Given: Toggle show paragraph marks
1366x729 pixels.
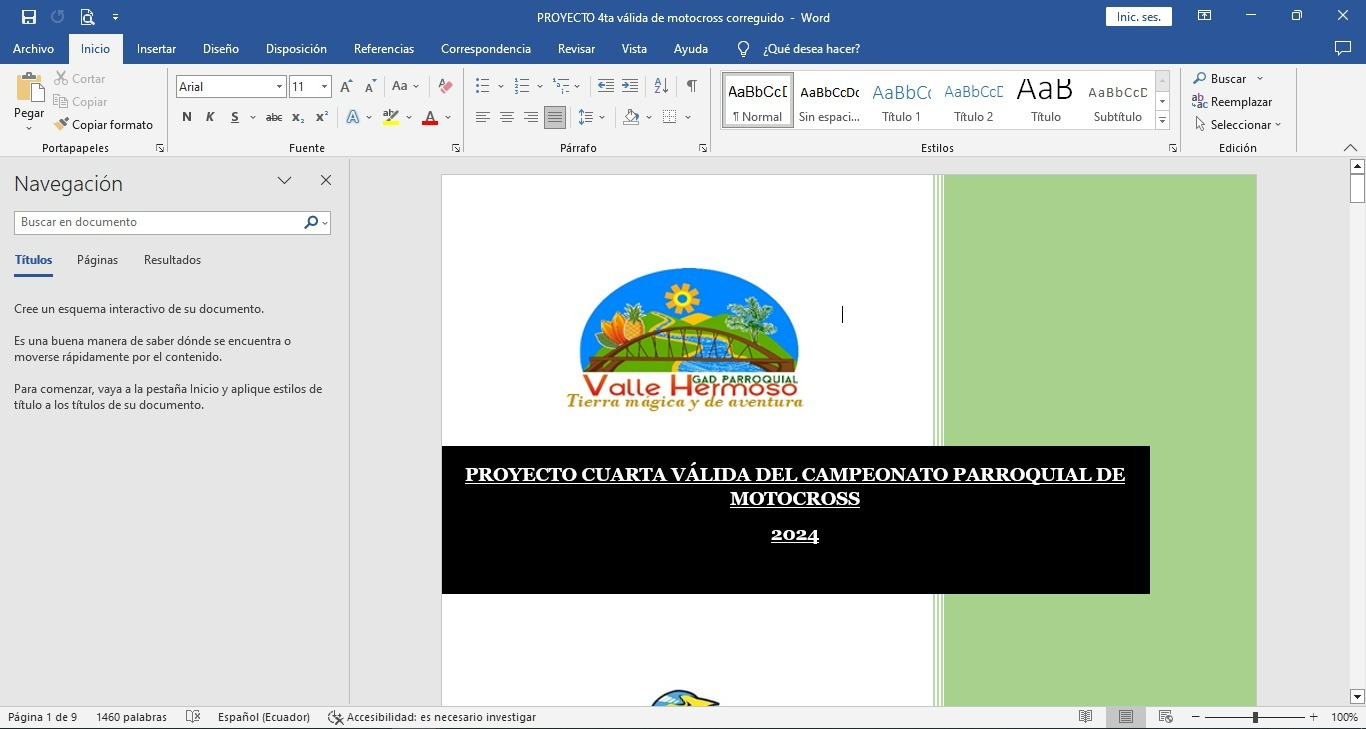Looking at the screenshot, I should click(691, 87).
